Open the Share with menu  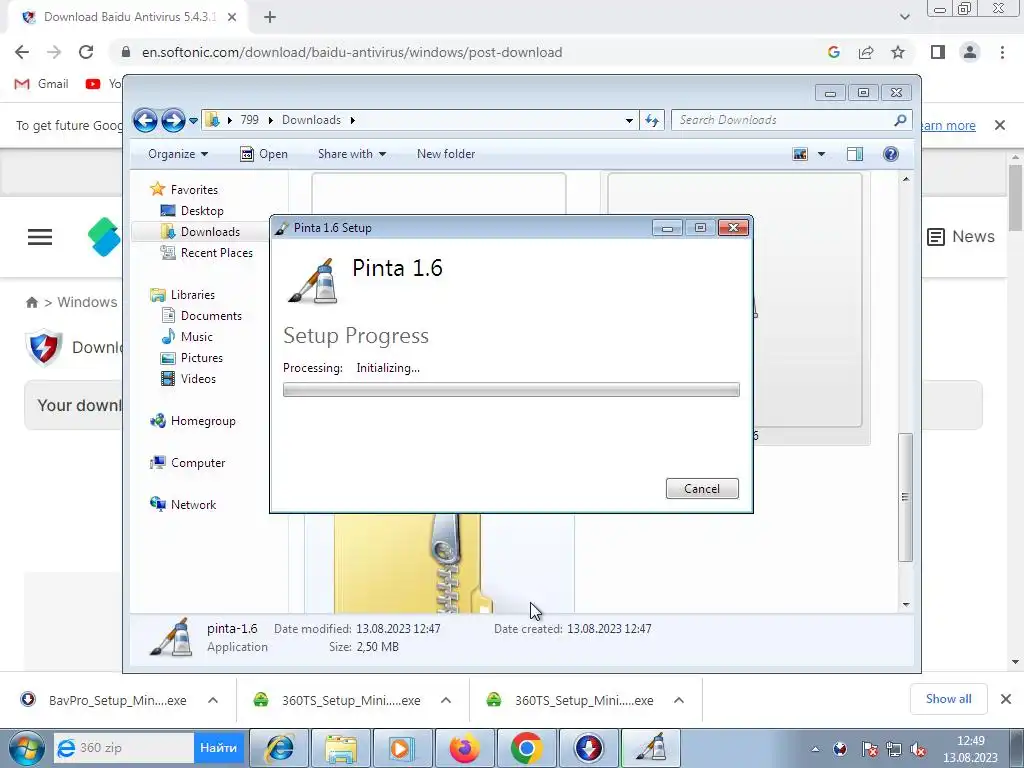tap(352, 154)
